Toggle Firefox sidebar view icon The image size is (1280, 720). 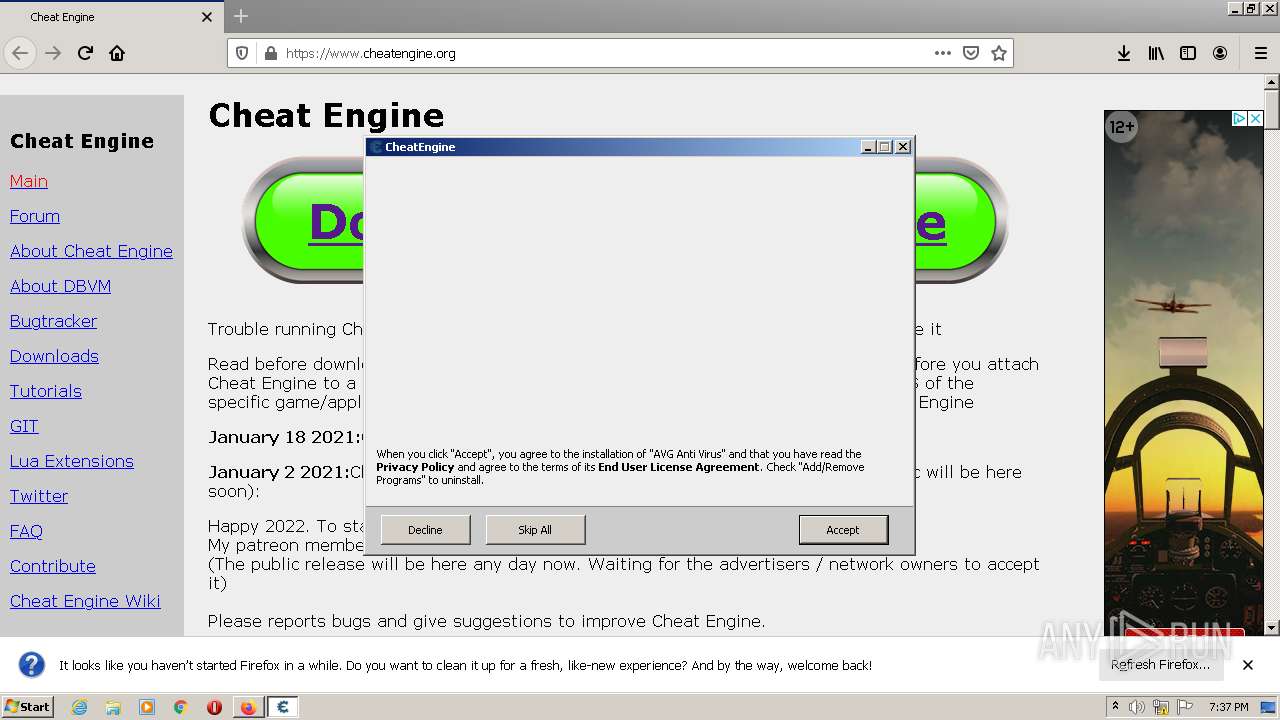[x=1188, y=53]
